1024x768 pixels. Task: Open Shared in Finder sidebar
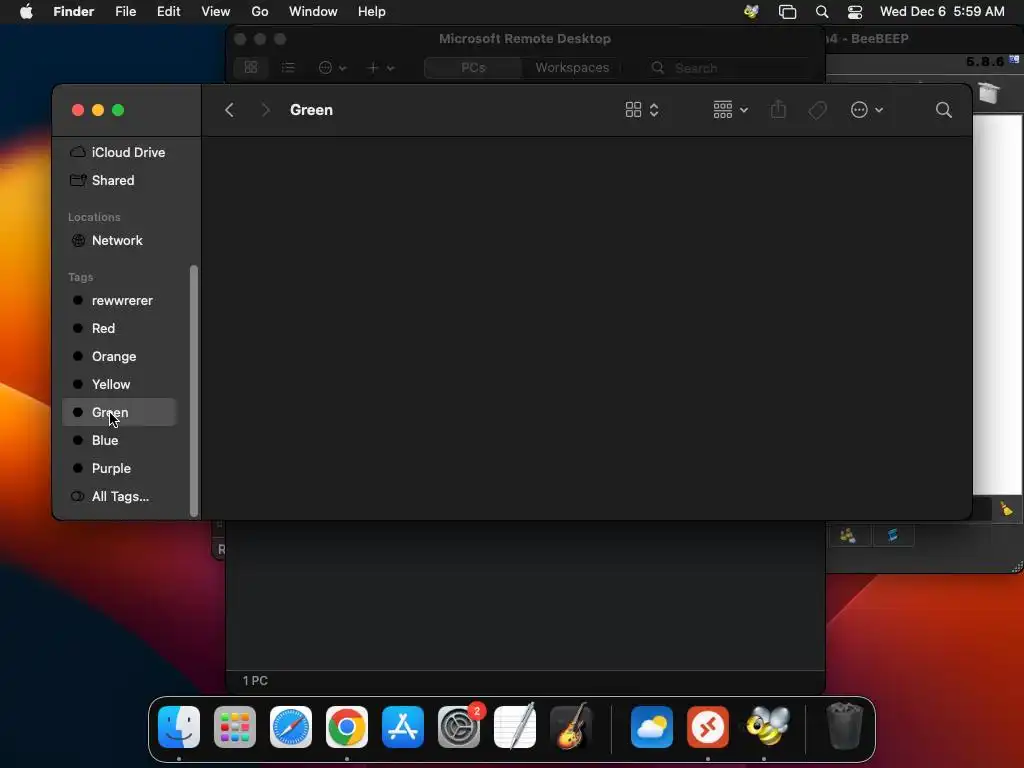119,180
